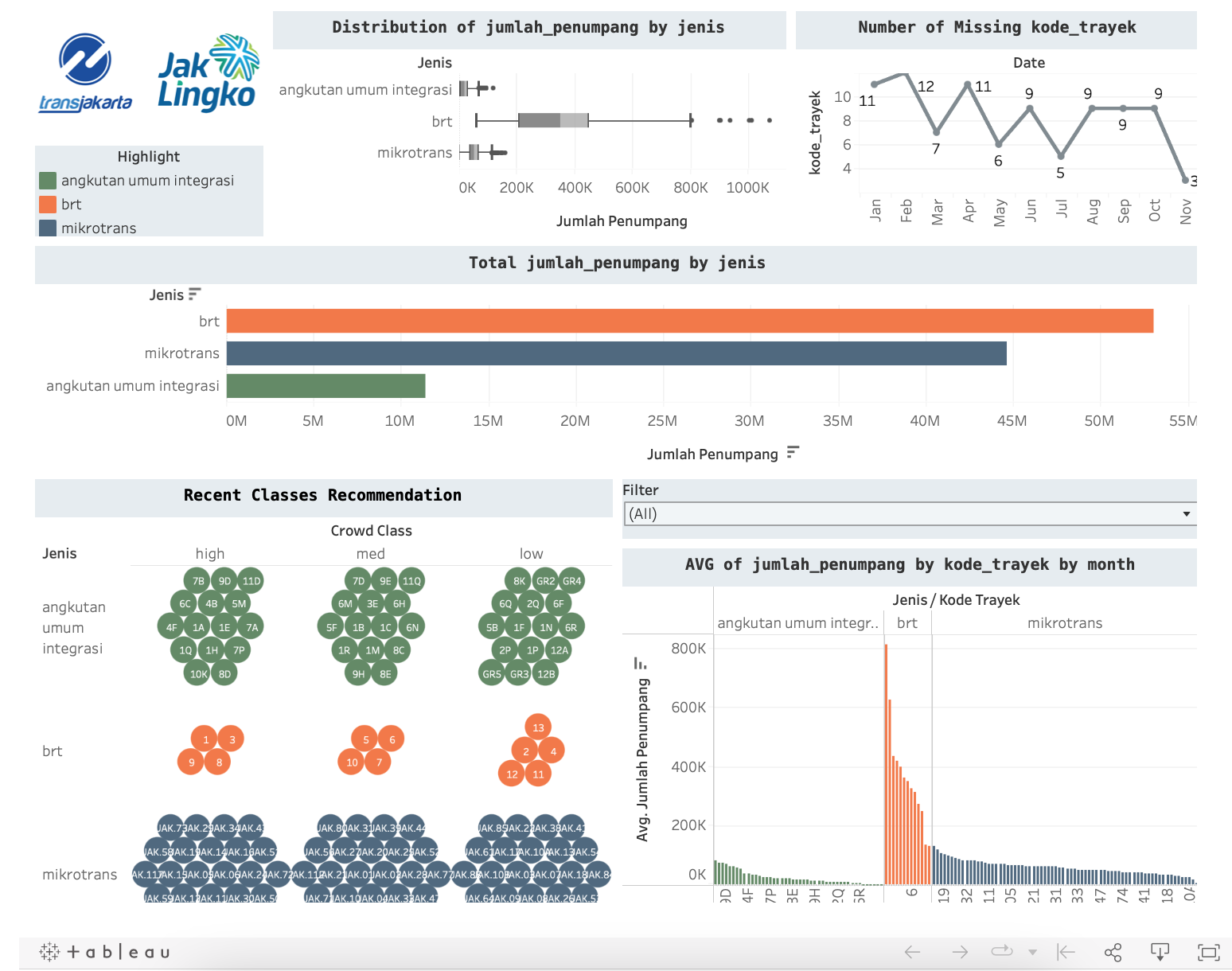Open the Filter (All) dropdown
The width and height of the screenshot is (1232, 971).
click(x=910, y=513)
